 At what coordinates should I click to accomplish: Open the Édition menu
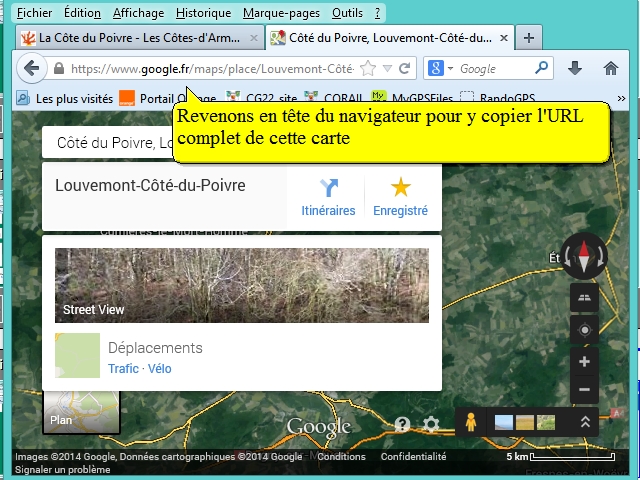(82, 13)
